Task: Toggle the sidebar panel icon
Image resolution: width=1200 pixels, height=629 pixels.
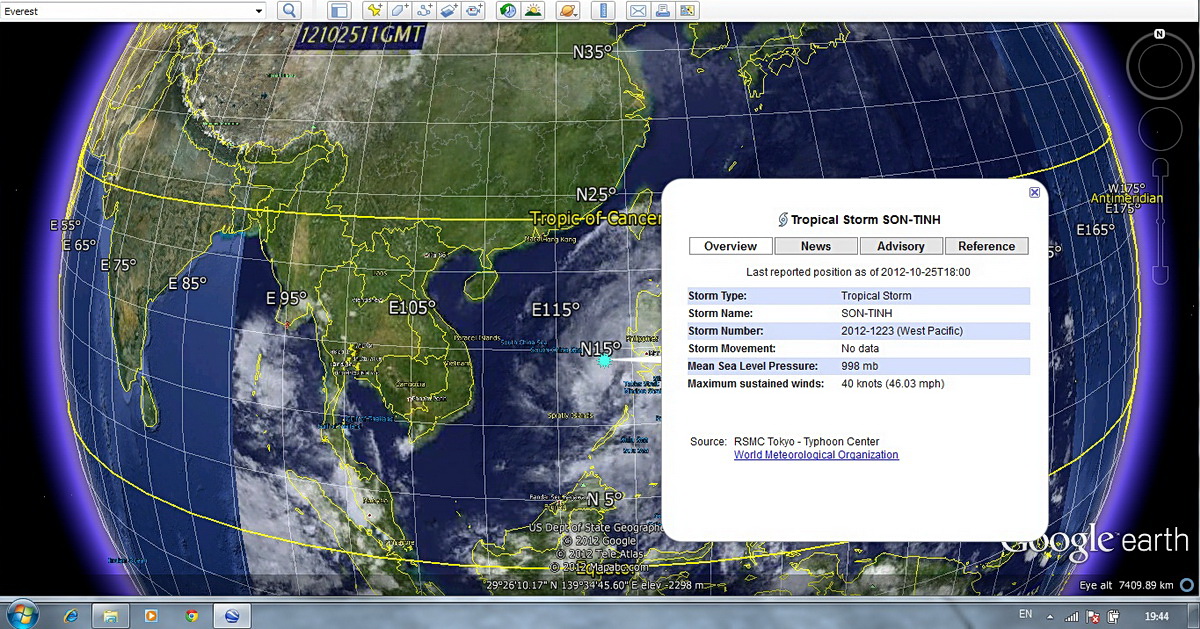Action: coord(339,10)
